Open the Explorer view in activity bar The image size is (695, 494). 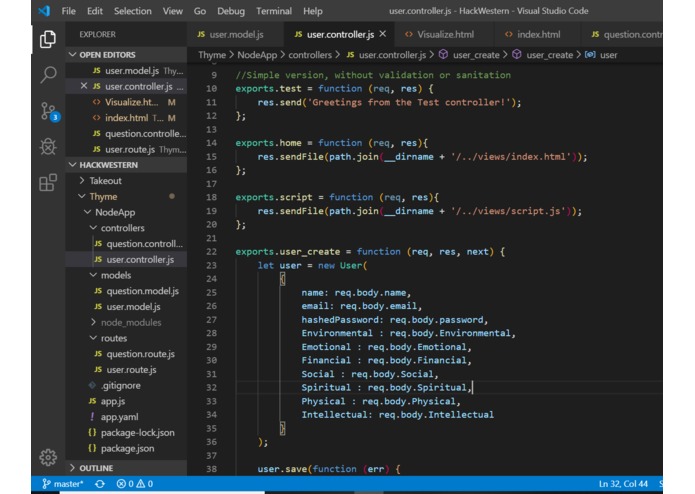tap(47, 40)
